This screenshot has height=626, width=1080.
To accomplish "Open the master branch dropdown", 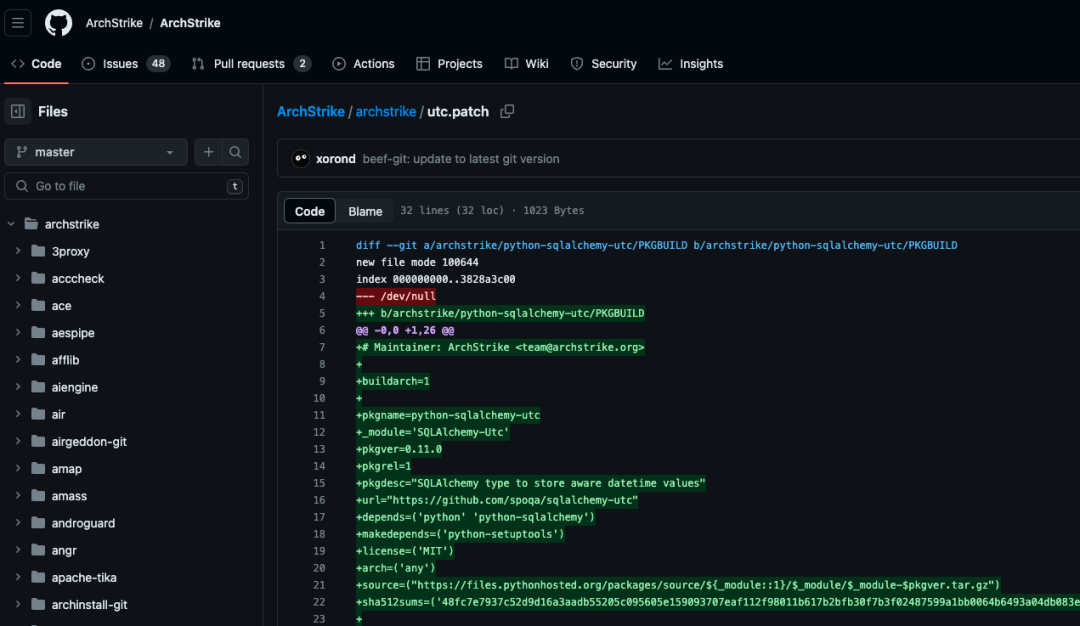I will [x=96, y=152].
